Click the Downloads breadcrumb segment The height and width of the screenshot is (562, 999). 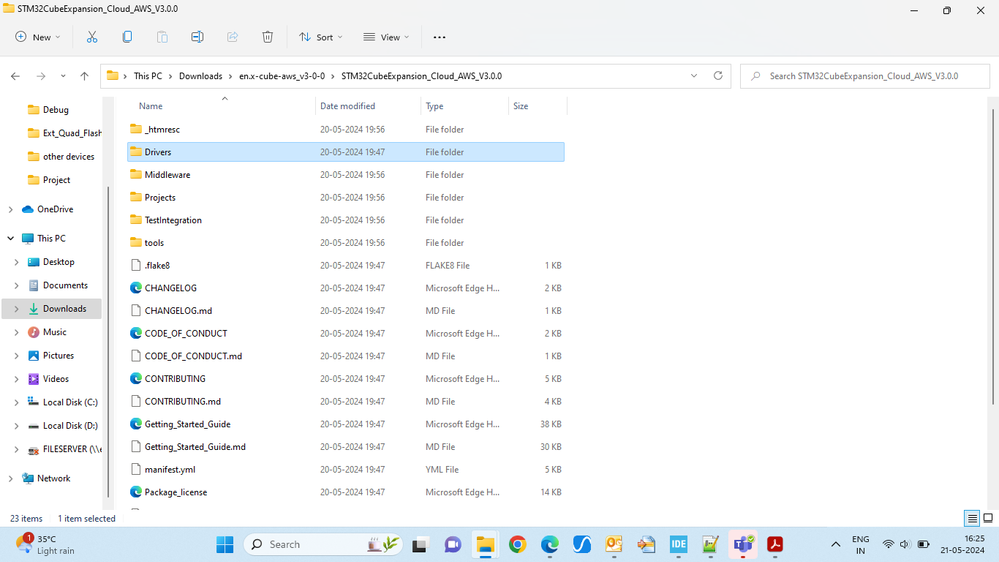(x=201, y=76)
